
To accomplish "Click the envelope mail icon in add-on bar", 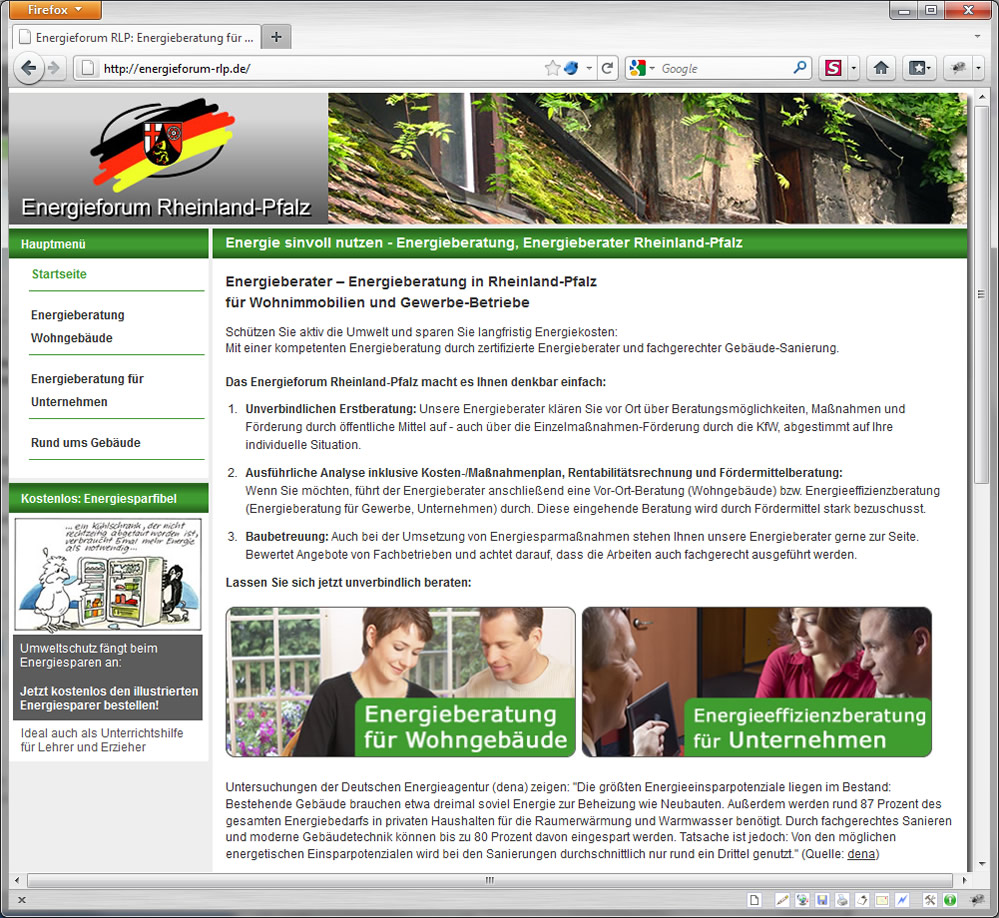I will pos(882,900).
